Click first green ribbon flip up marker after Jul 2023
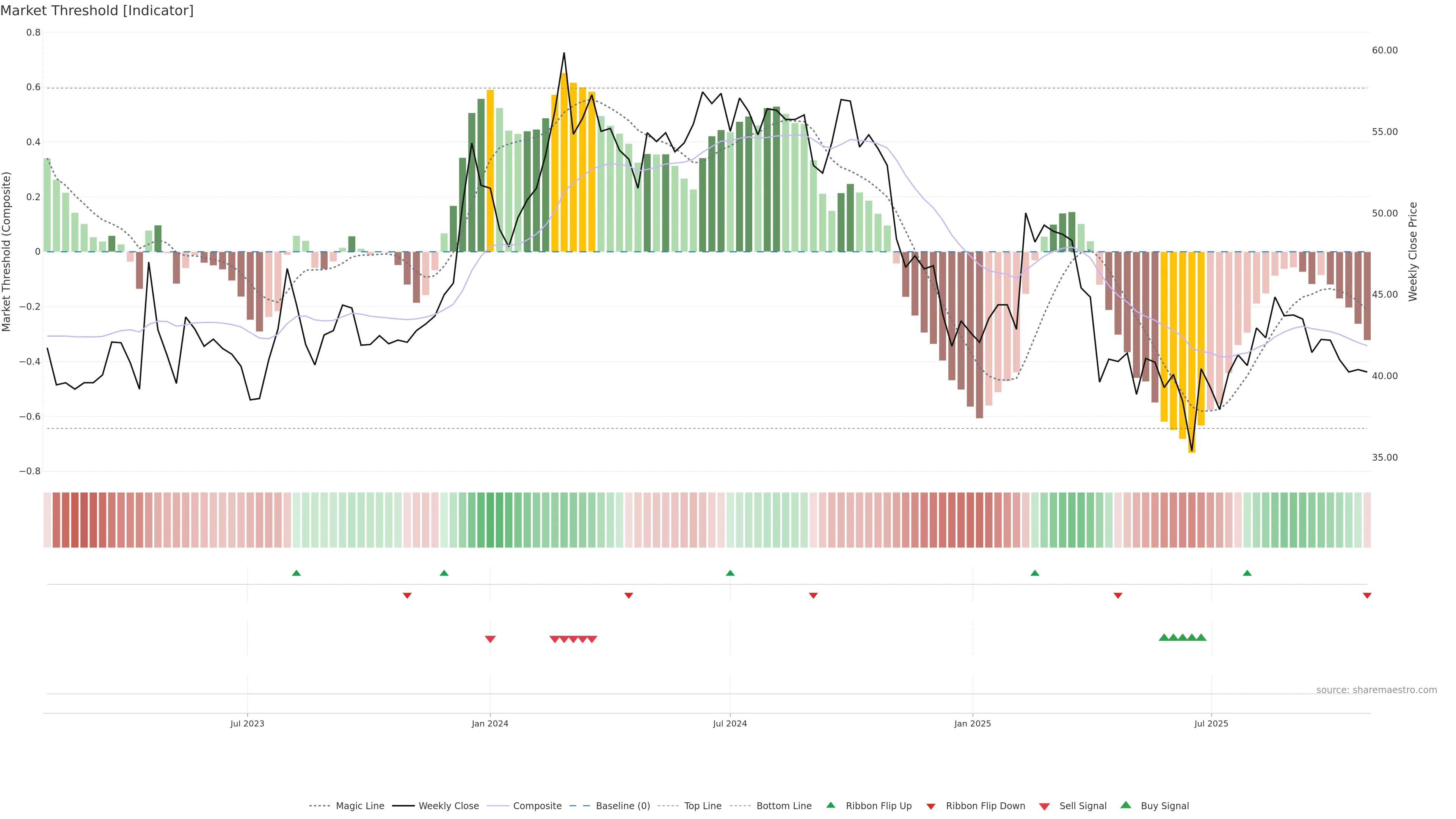 [296, 573]
